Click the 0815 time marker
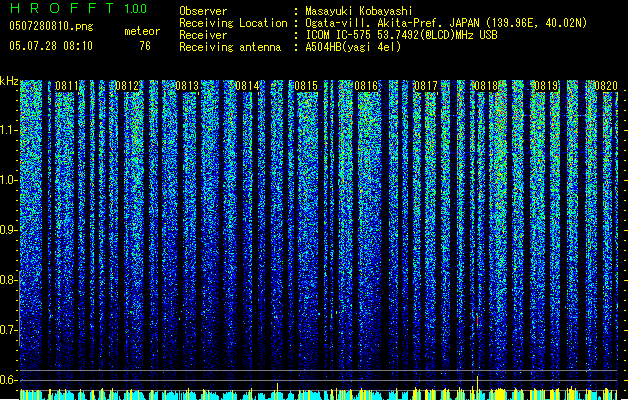Screen dimensions: 629x400 tap(306, 86)
